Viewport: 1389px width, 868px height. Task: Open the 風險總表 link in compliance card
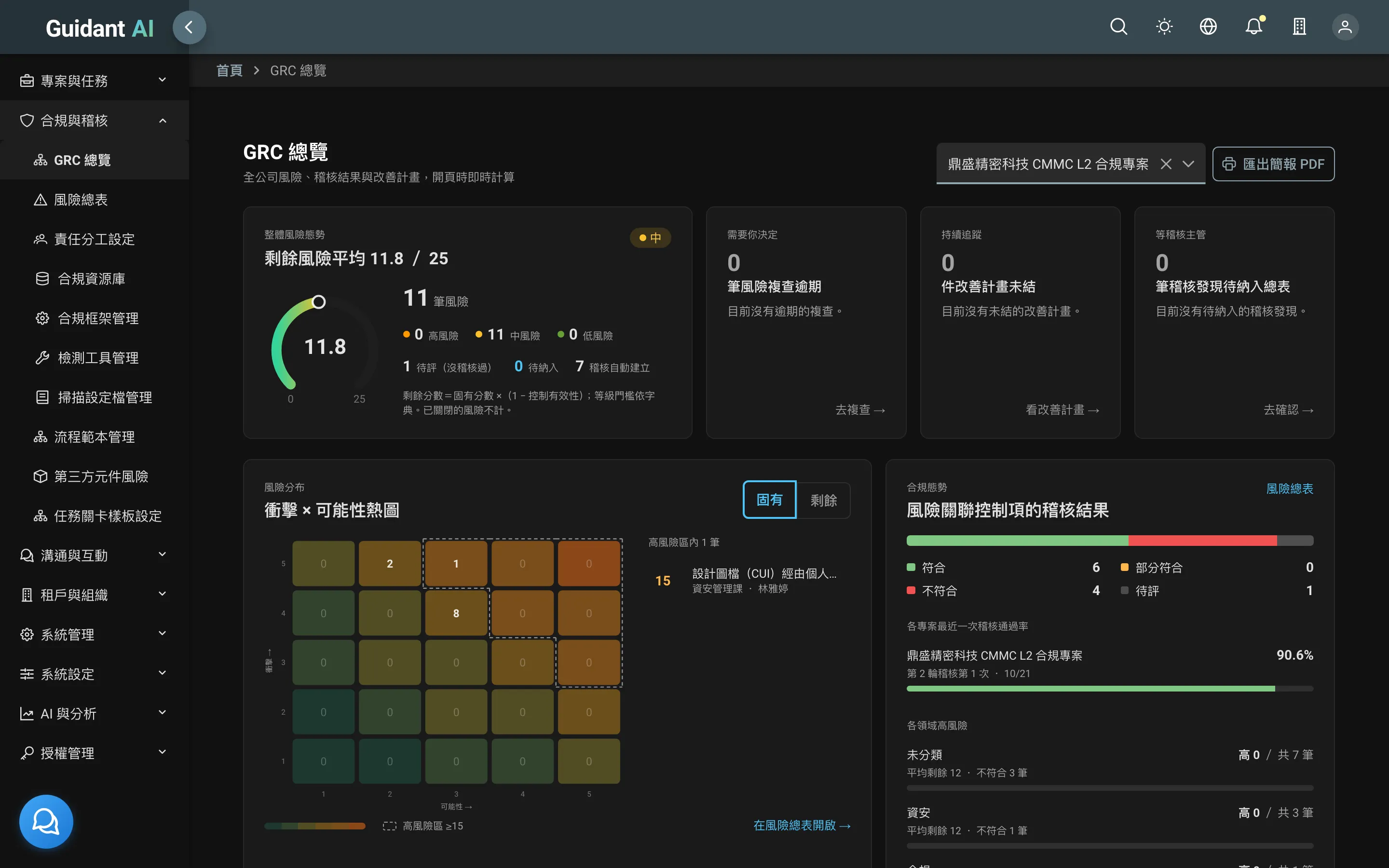(1289, 488)
